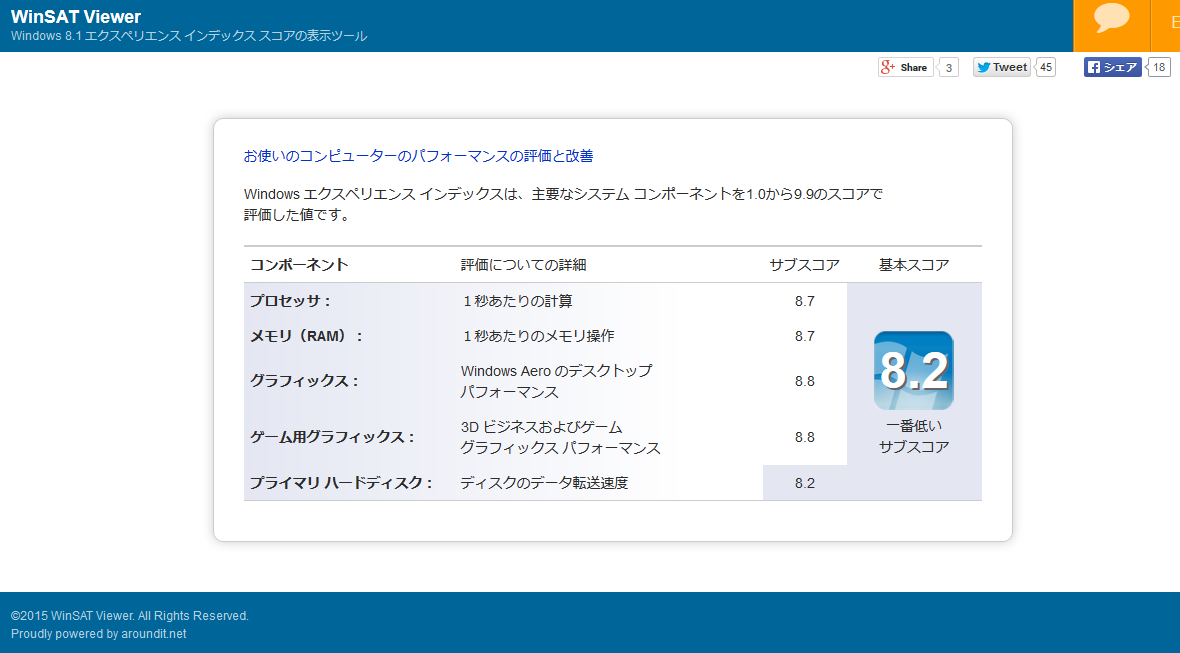Click the メモリ（RAM） row label
Screen dimensions: 1180x653
coord(306,336)
